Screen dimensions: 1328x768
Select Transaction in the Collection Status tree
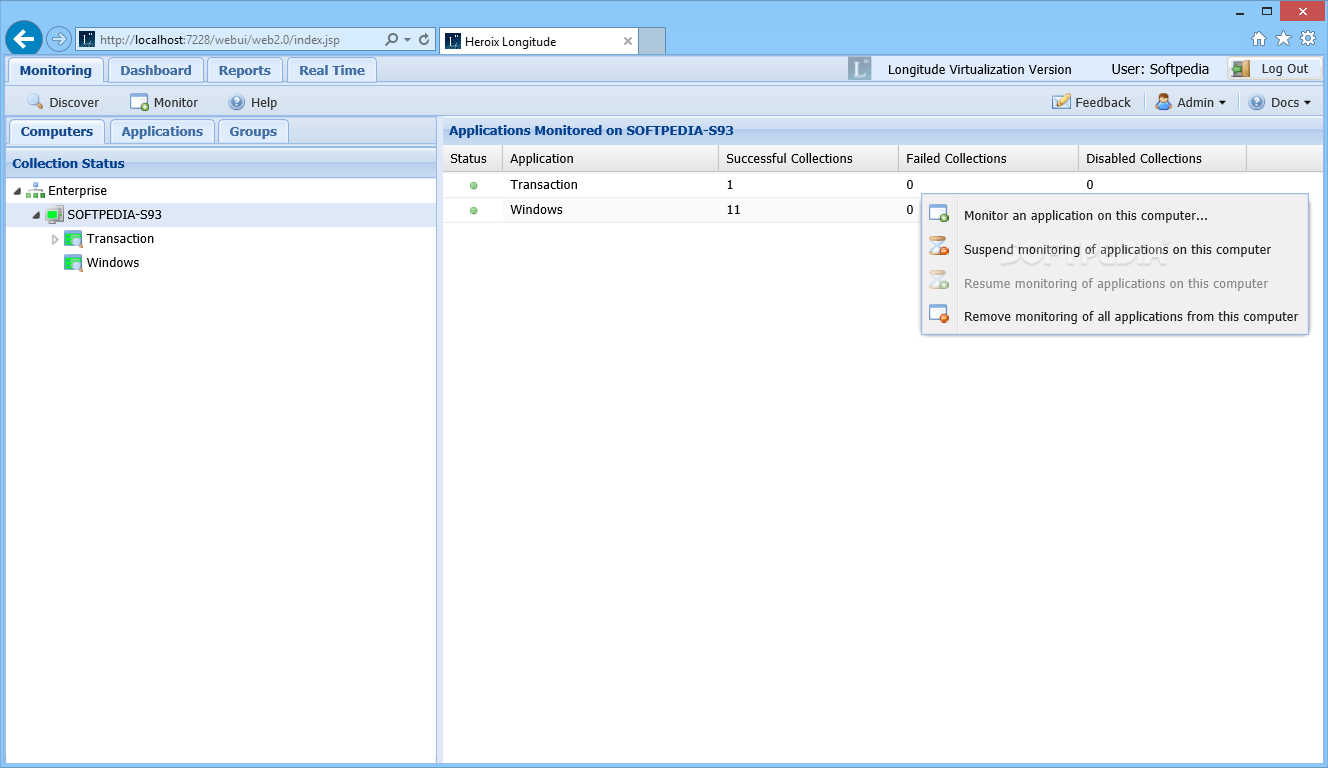tap(120, 239)
